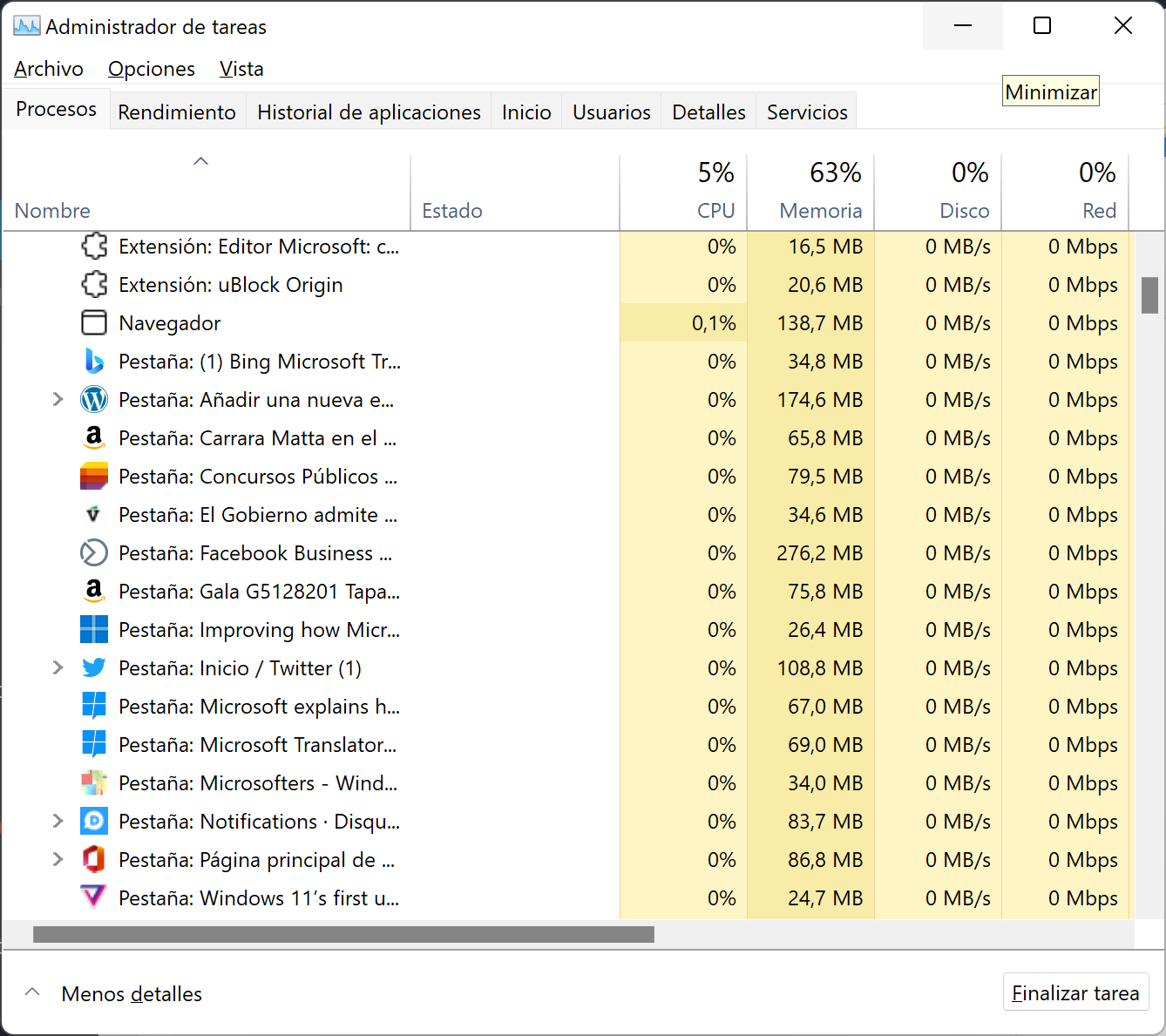The height and width of the screenshot is (1036, 1166).
Task: Click the Bing icon for Bing Microsoft Tr... tab
Action: pyautogui.click(x=94, y=362)
